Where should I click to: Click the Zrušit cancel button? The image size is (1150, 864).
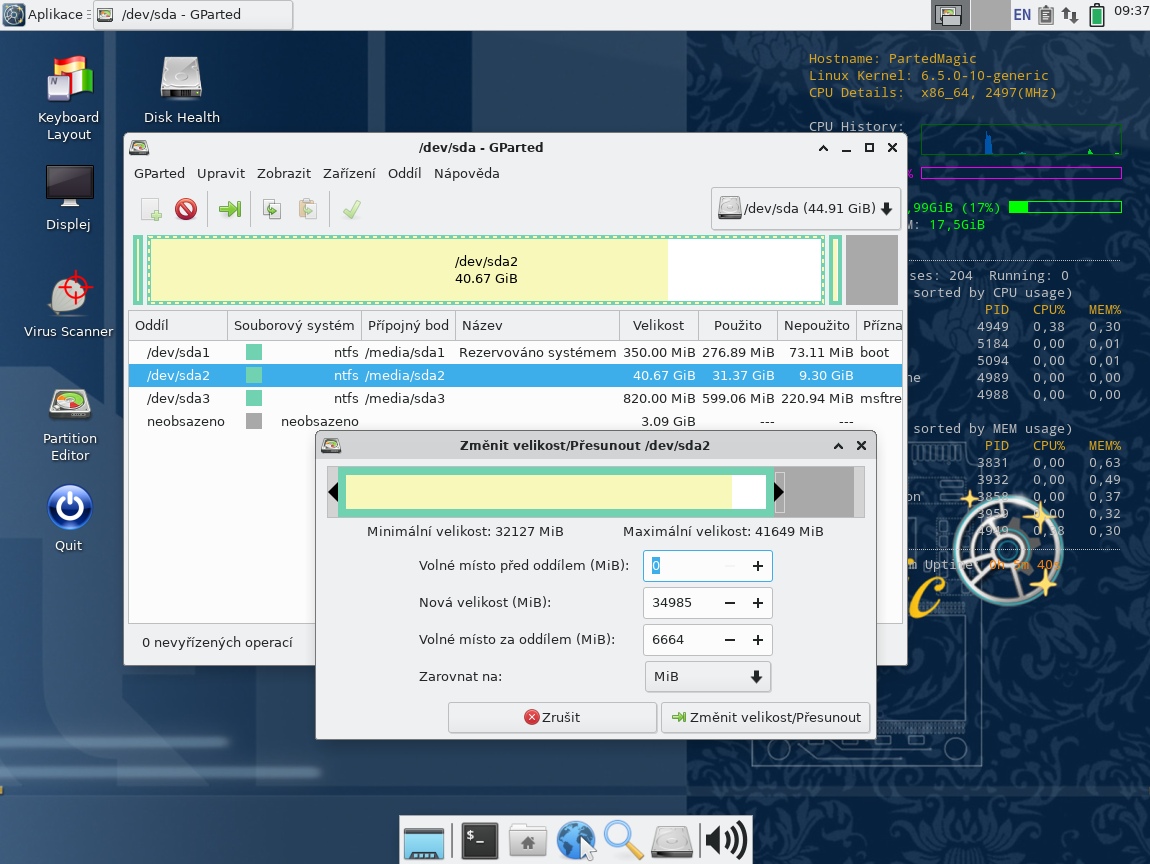tap(552, 717)
